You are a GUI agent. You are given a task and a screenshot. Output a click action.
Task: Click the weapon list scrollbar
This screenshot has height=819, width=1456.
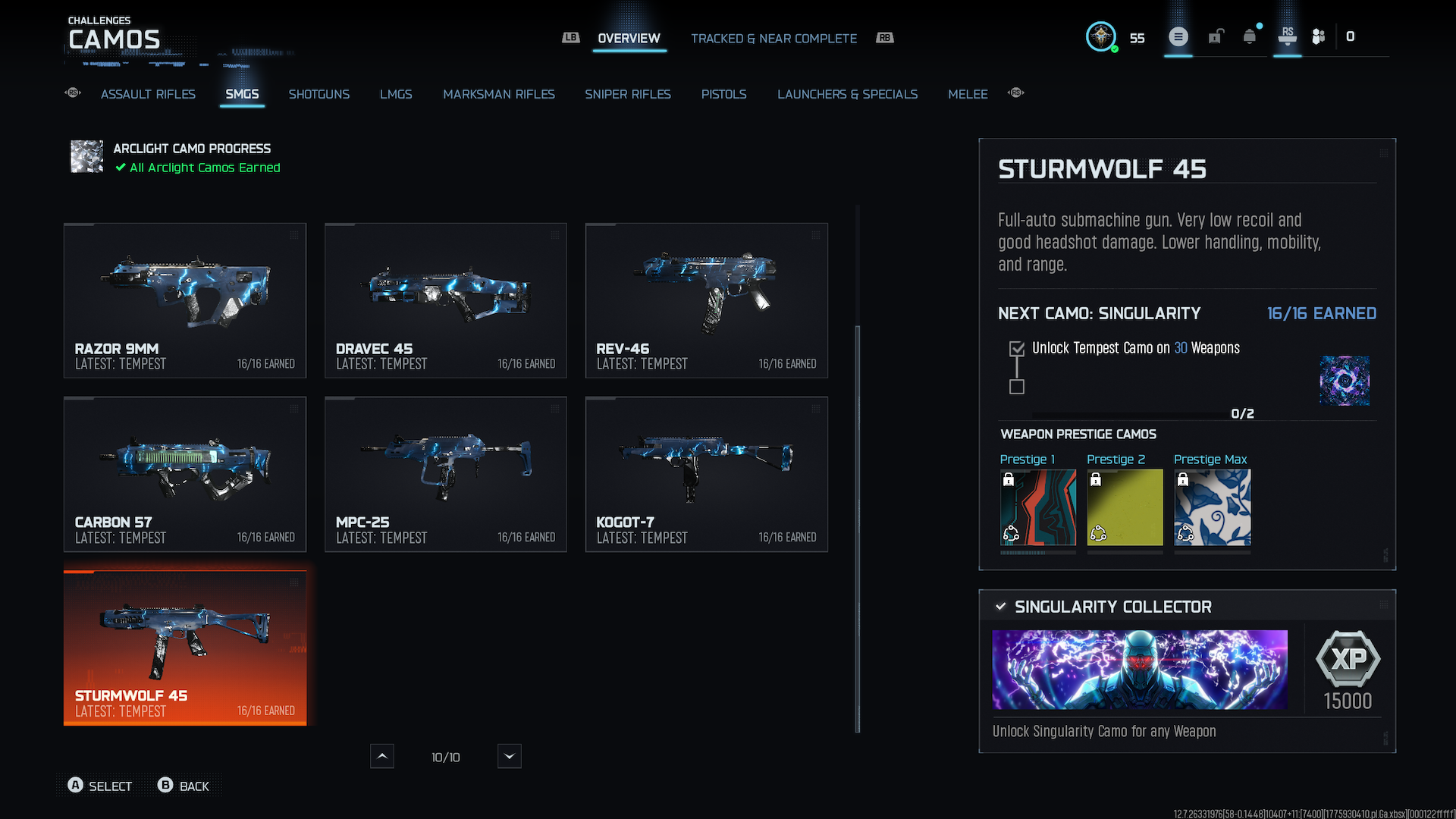tap(858, 529)
